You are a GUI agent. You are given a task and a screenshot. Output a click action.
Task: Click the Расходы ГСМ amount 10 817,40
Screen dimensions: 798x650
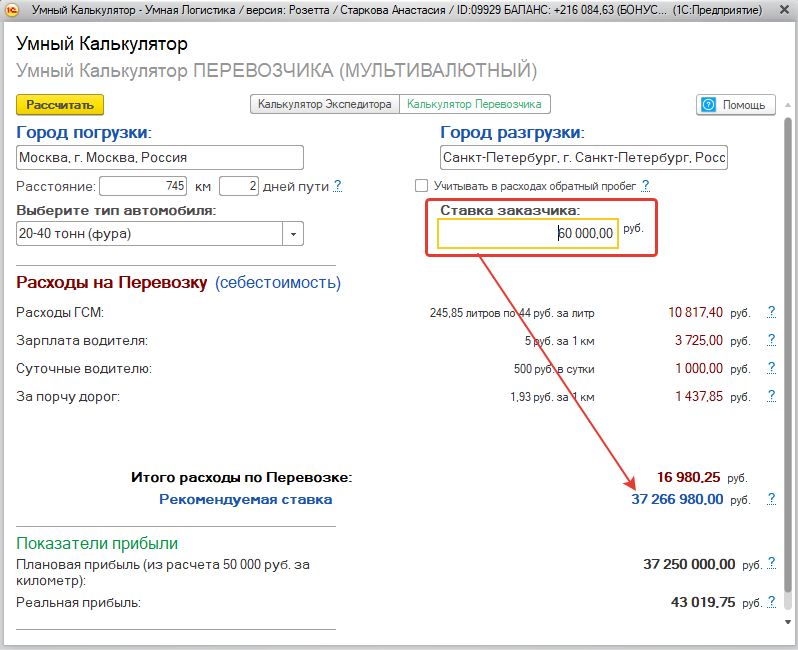point(696,313)
